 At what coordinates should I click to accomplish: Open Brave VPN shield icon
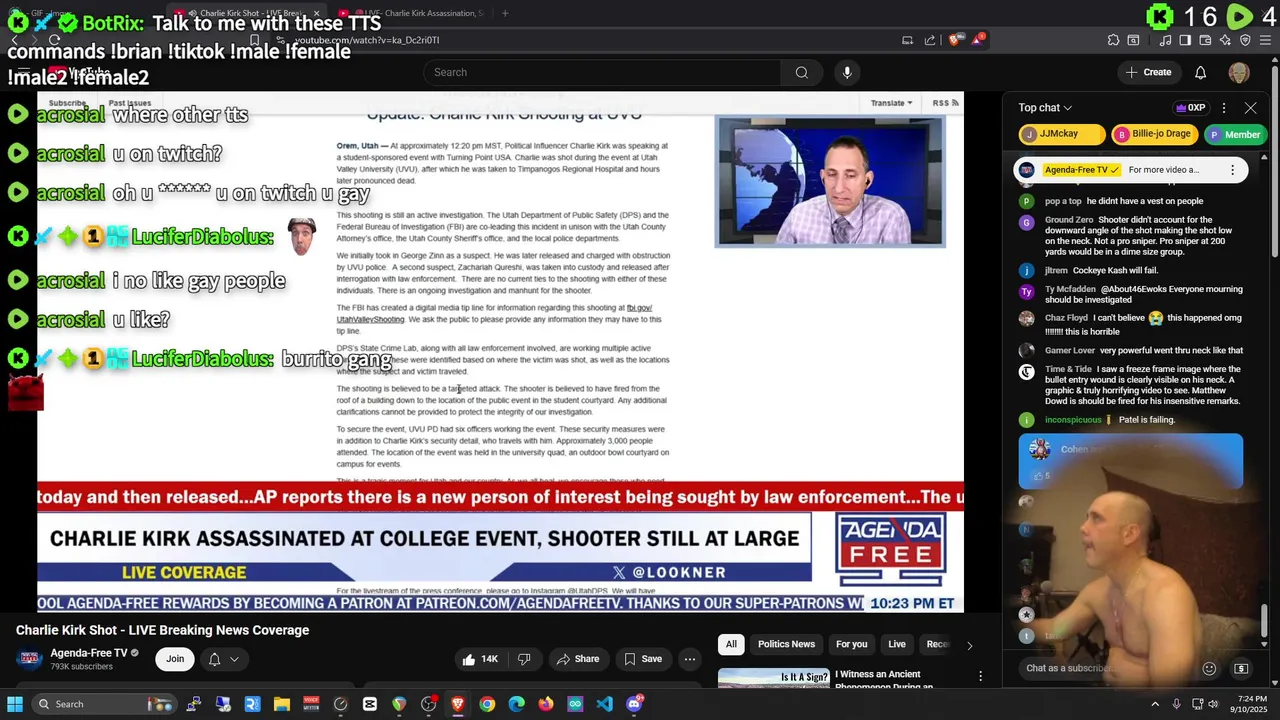1245,40
